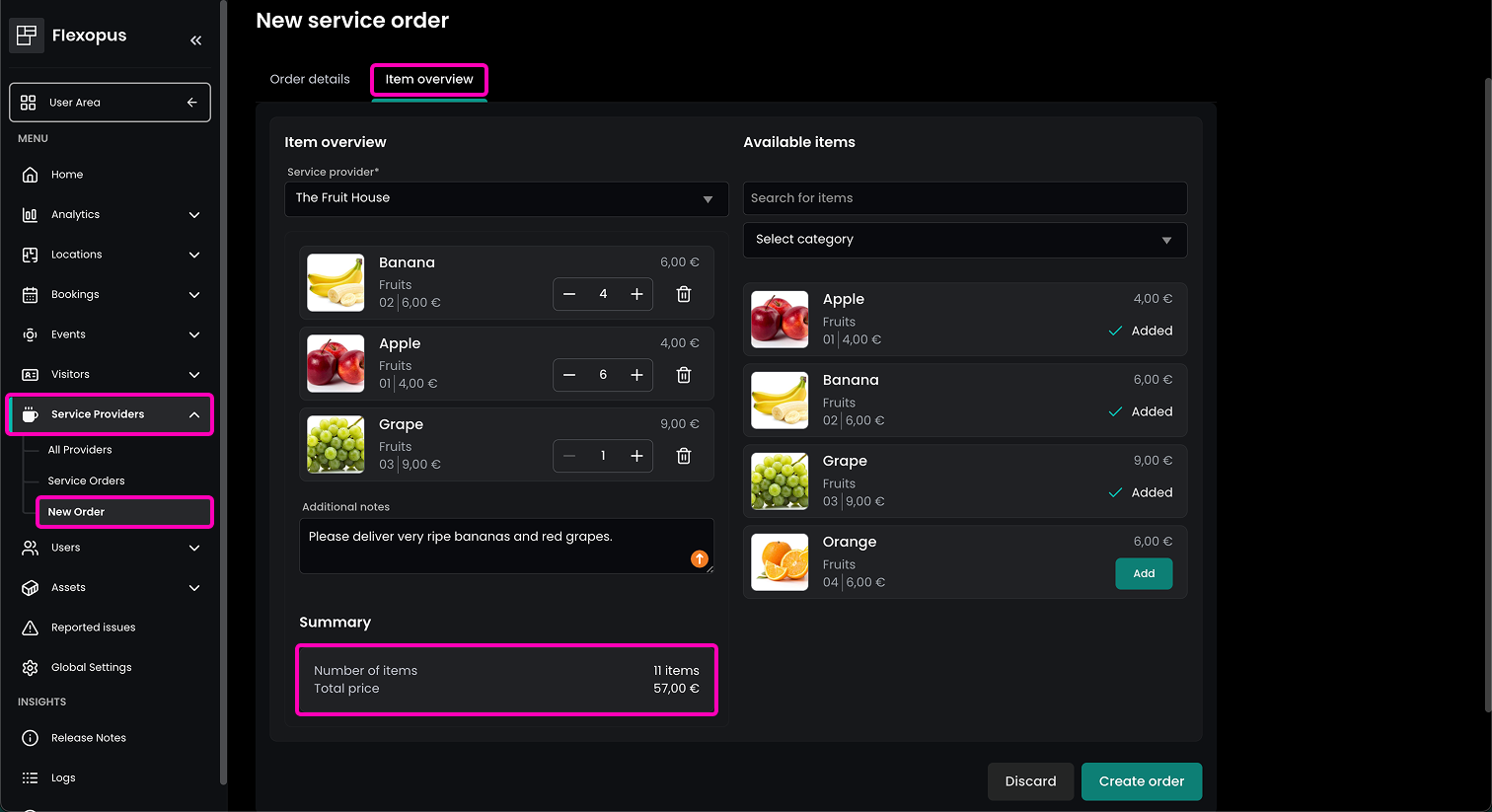Open the Select category dropdown
The image size is (1492, 812).
tap(964, 240)
